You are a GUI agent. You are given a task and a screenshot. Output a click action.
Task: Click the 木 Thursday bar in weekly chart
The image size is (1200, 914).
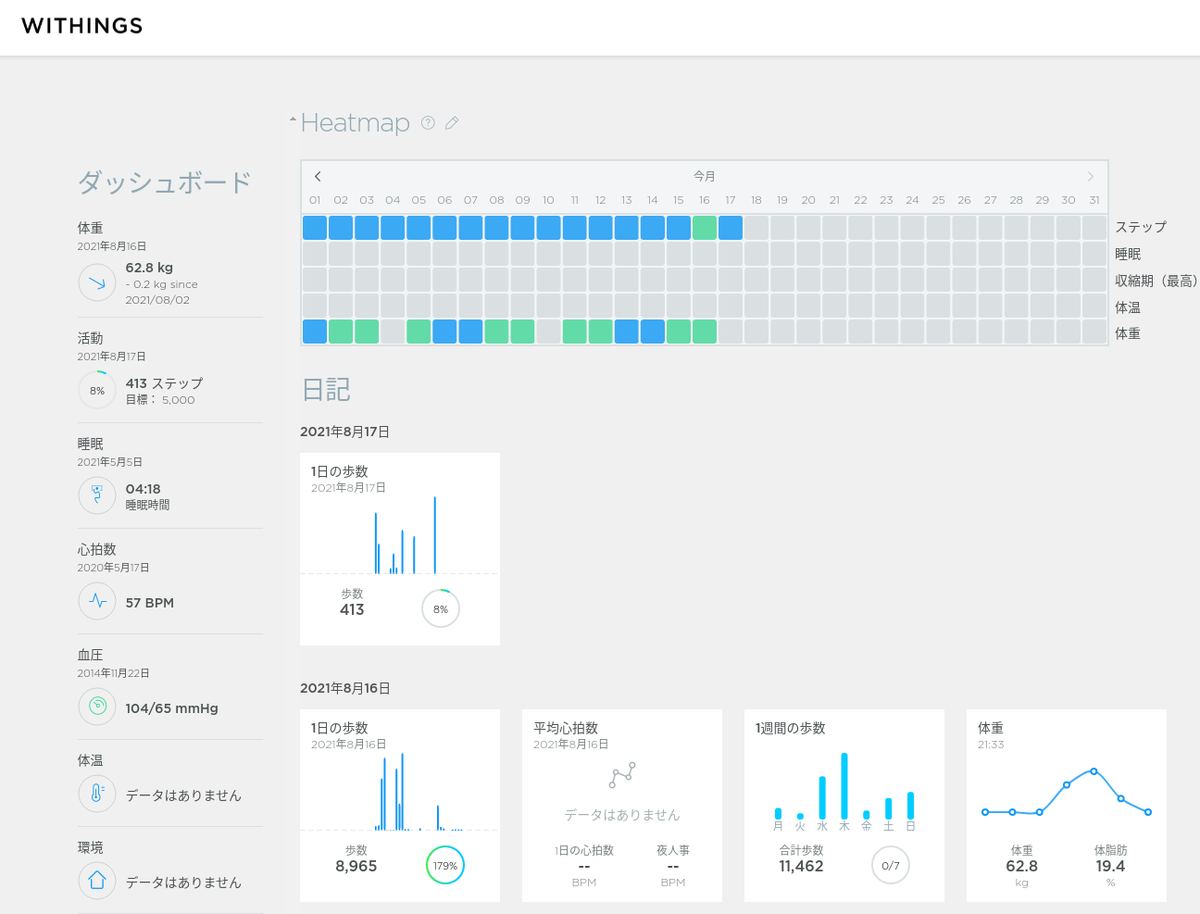tap(844, 786)
